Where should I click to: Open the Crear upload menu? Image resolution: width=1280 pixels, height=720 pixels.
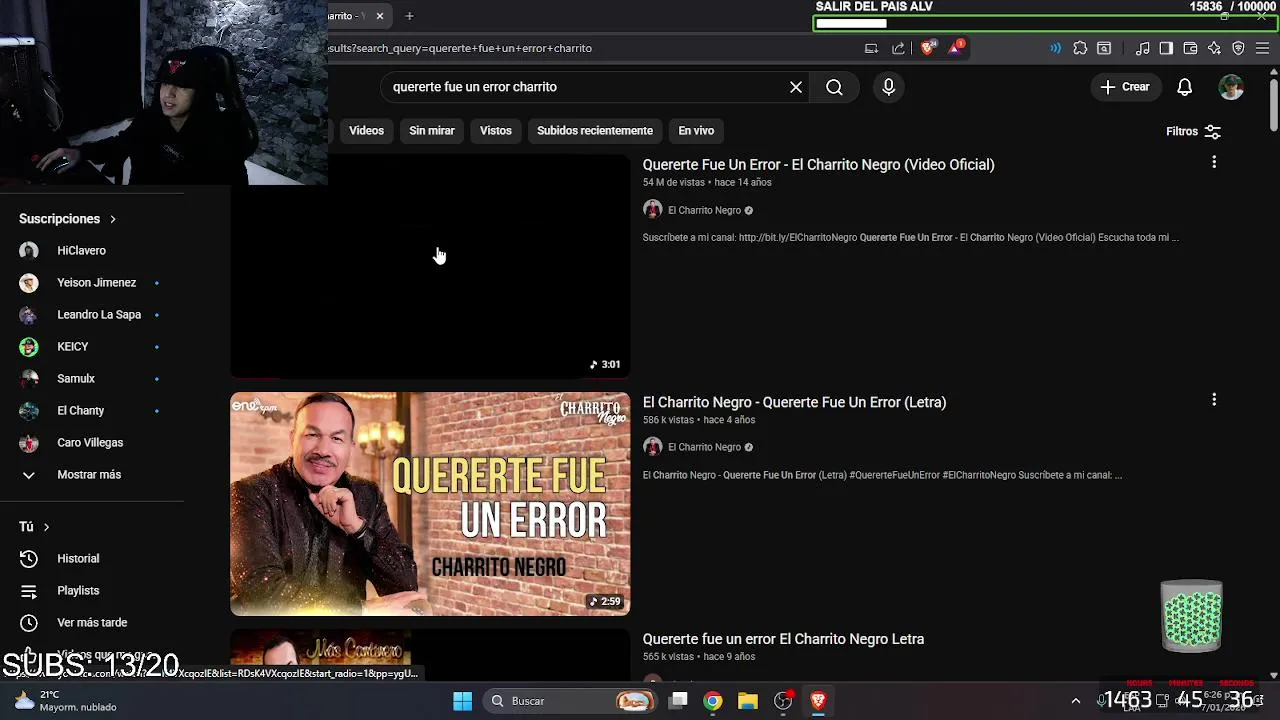point(1125,87)
